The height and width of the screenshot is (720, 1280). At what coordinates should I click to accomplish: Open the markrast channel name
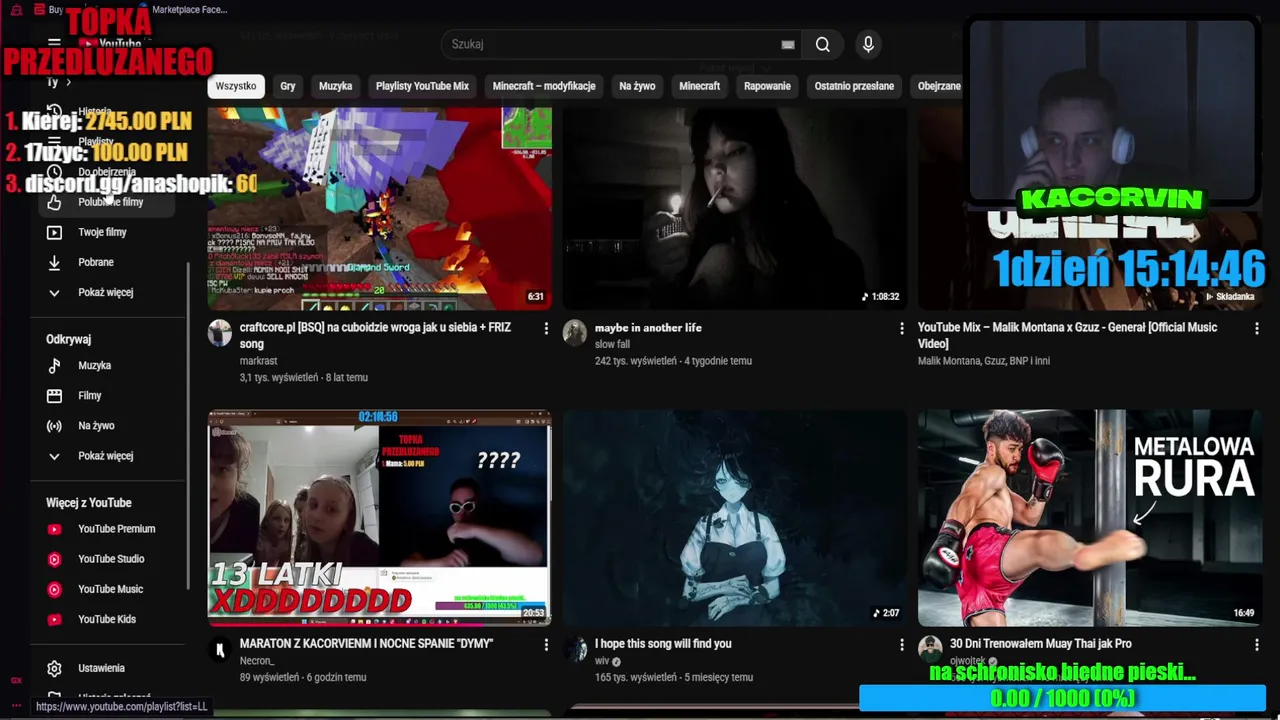coord(258,361)
